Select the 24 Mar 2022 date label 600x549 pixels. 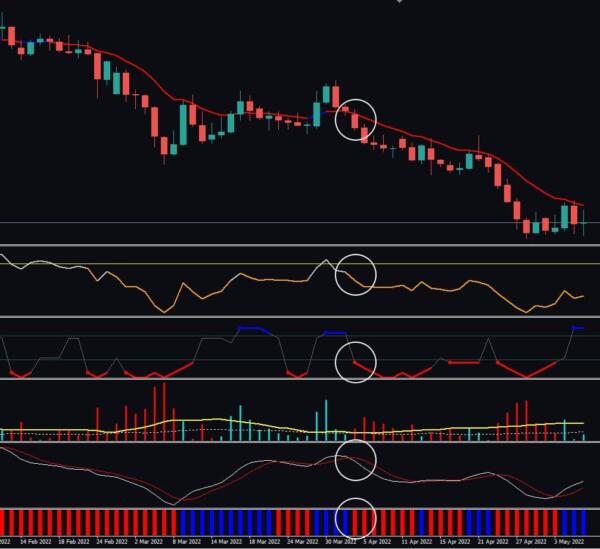click(x=303, y=542)
